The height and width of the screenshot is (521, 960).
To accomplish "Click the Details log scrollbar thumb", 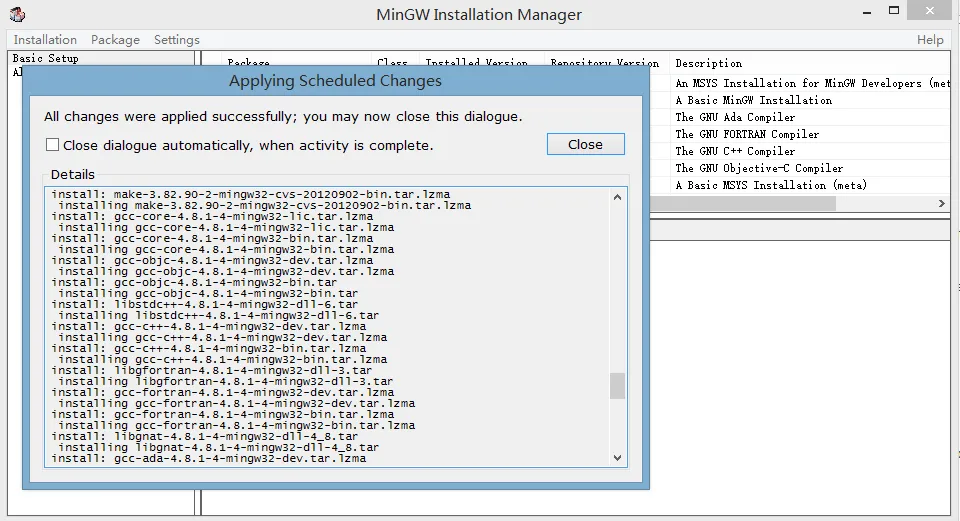I will (617, 386).
